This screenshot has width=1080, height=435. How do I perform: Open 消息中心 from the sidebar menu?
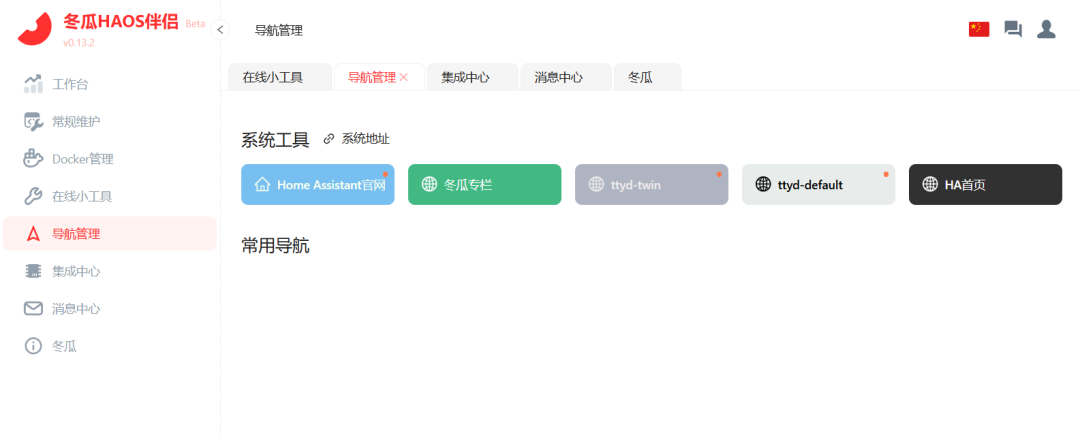point(110,308)
